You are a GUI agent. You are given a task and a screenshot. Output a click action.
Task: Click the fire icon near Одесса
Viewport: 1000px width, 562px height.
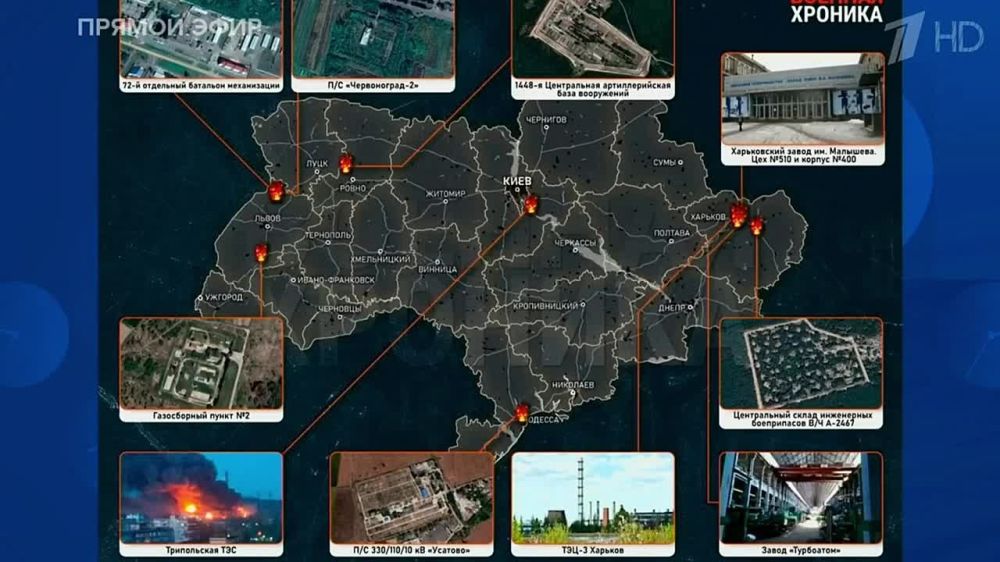point(521,411)
